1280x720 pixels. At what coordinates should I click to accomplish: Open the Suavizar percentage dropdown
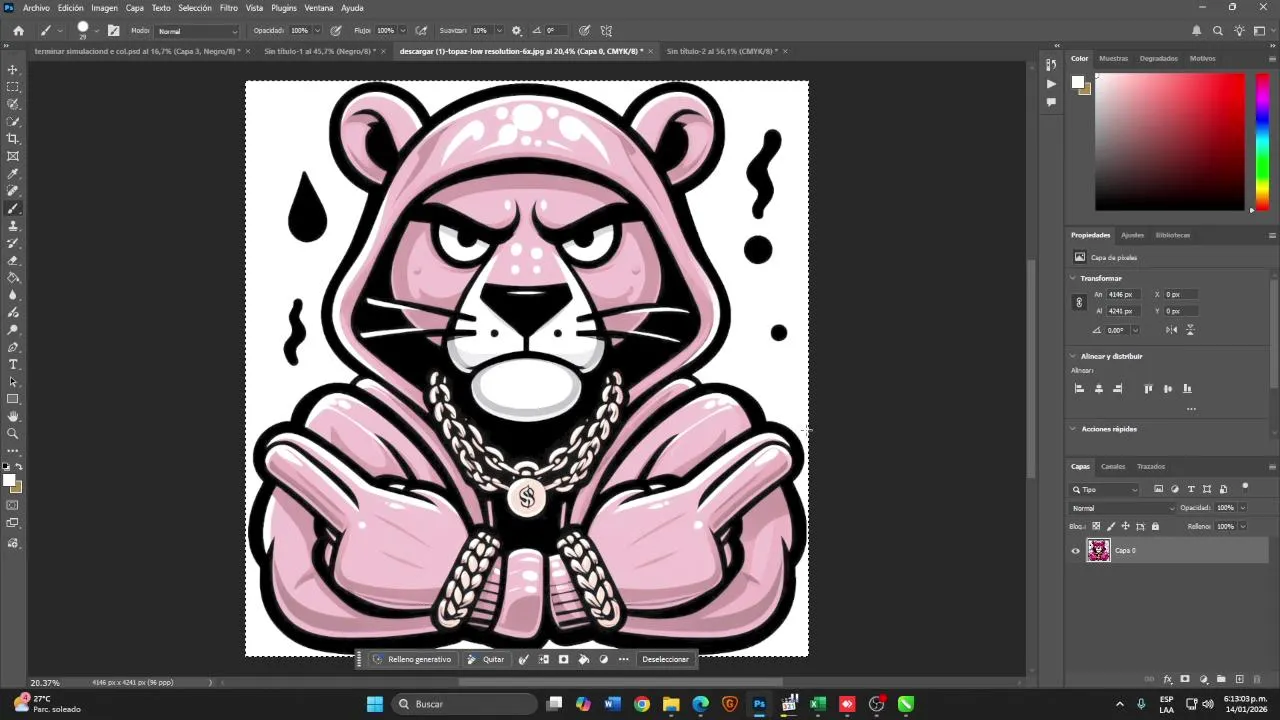click(497, 31)
